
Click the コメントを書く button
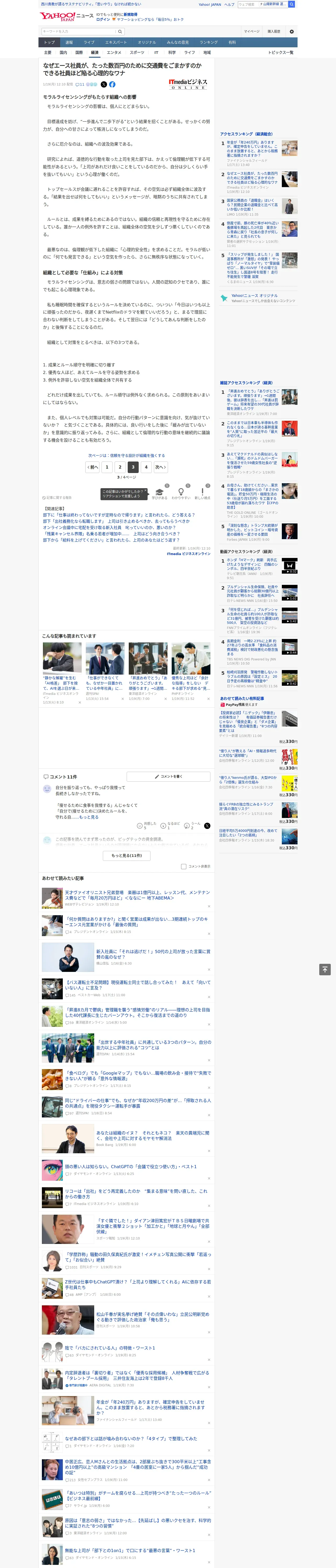[x=169, y=777]
